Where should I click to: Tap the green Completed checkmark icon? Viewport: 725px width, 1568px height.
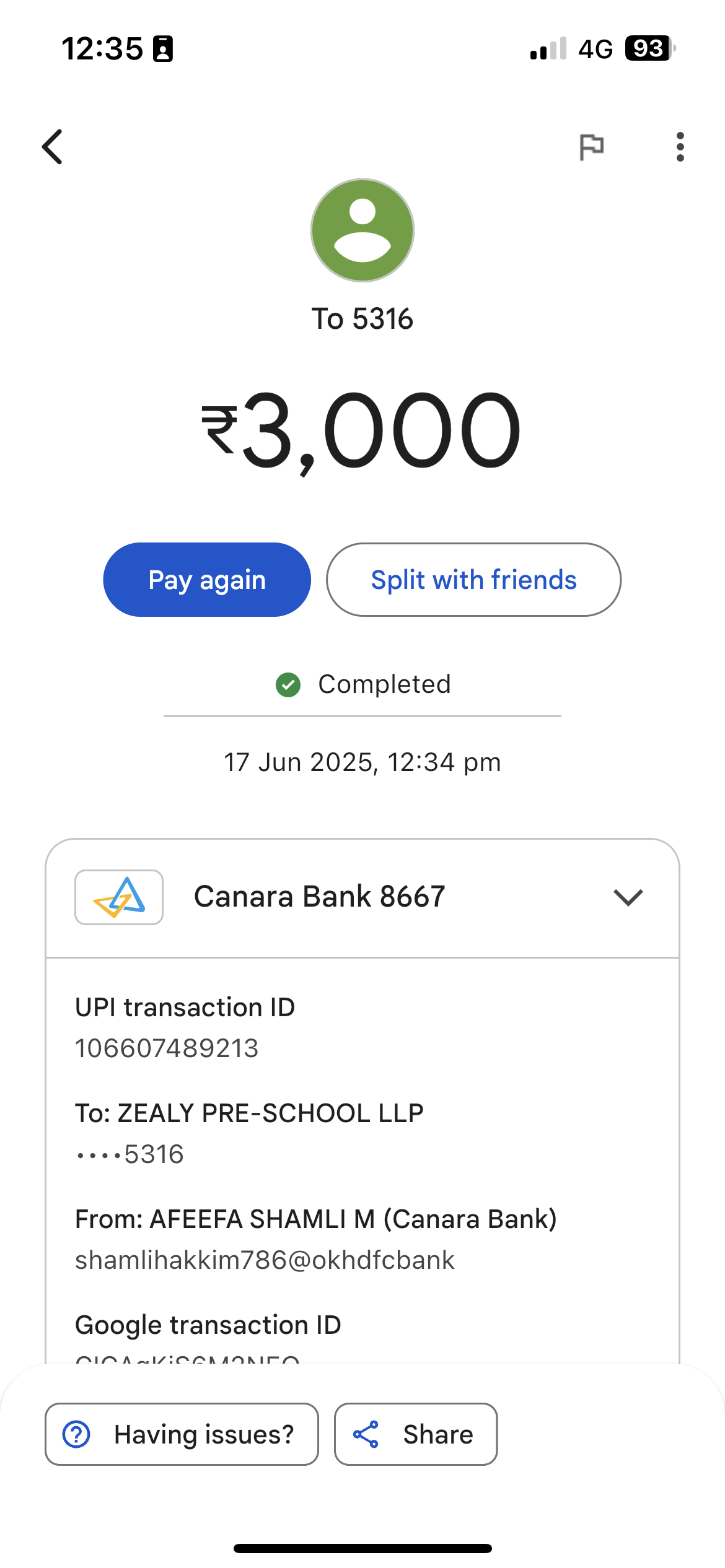tap(288, 685)
